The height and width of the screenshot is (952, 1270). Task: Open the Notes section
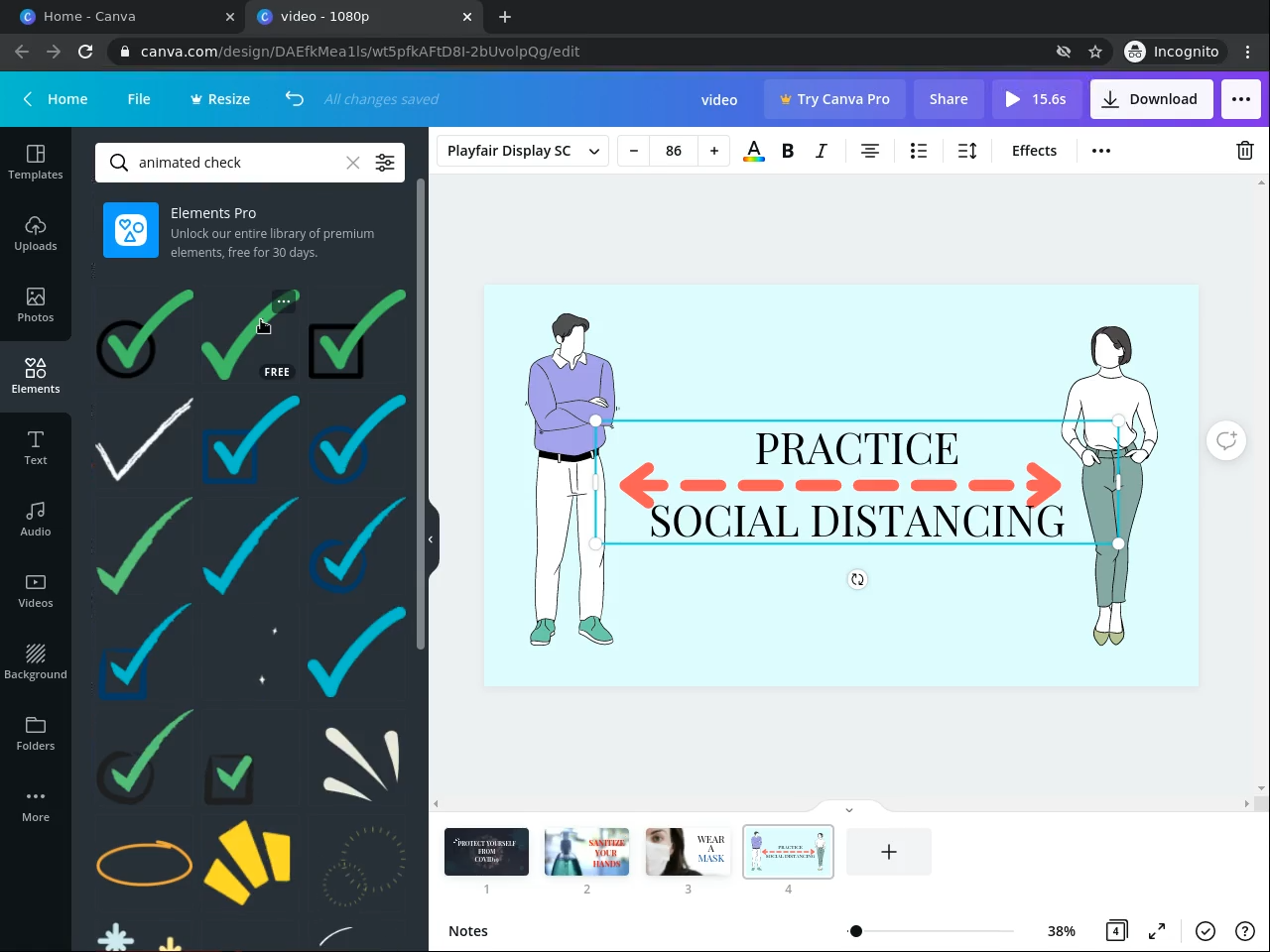tap(468, 931)
